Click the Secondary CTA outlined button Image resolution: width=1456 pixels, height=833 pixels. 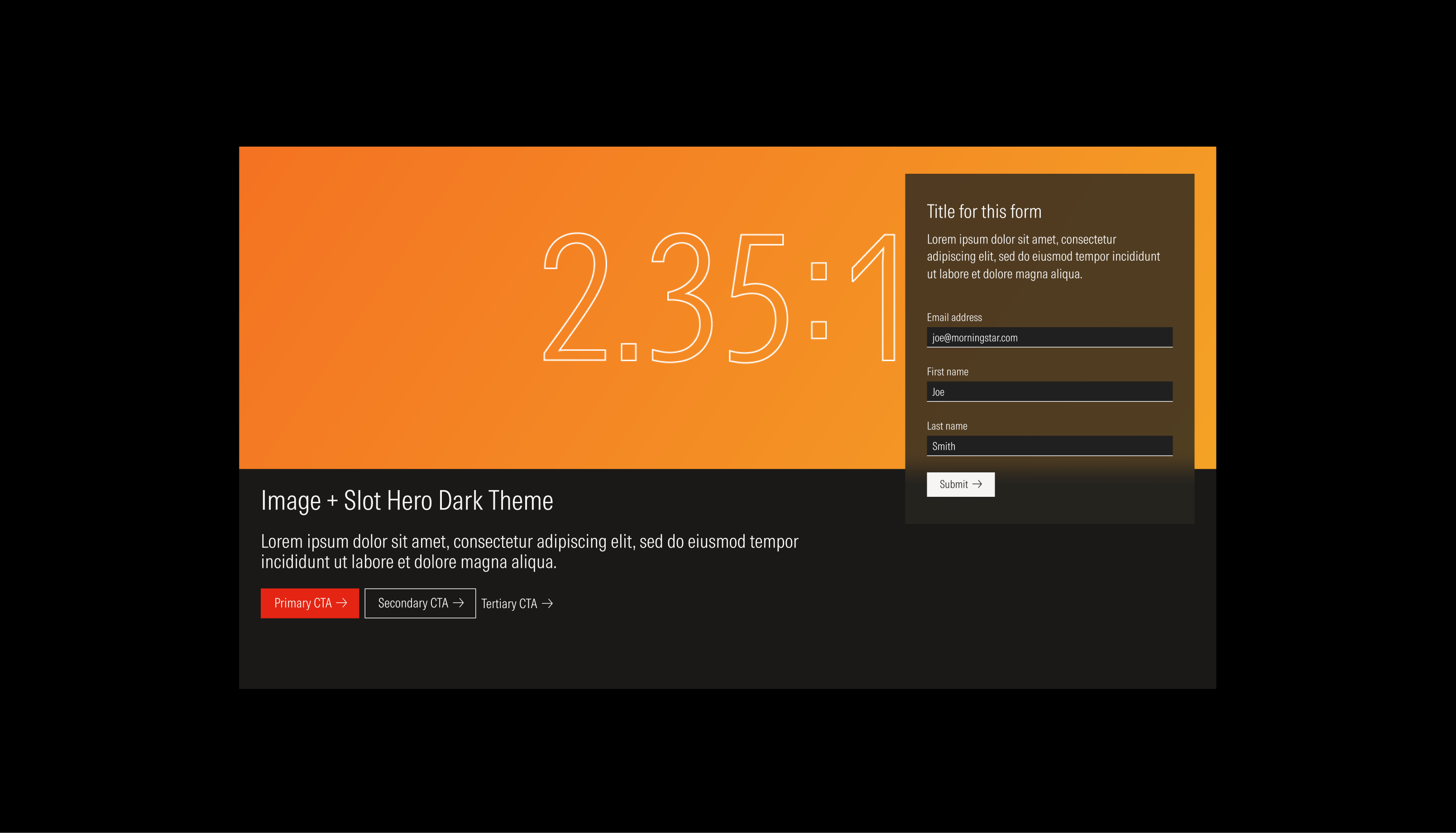pyautogui.click(x=420, y=603)
